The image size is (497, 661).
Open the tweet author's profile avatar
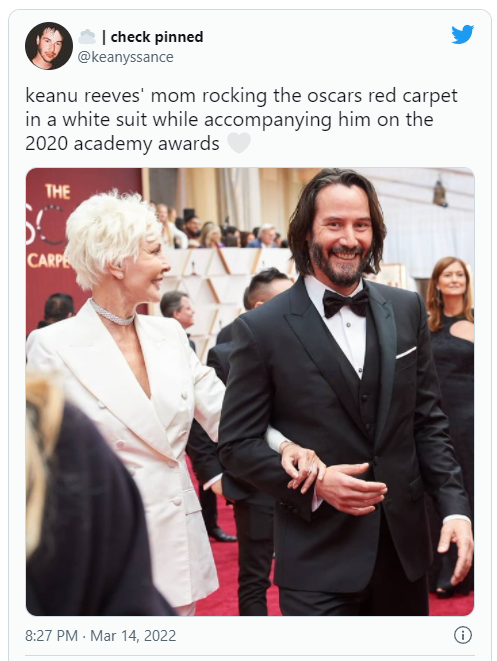49,46
